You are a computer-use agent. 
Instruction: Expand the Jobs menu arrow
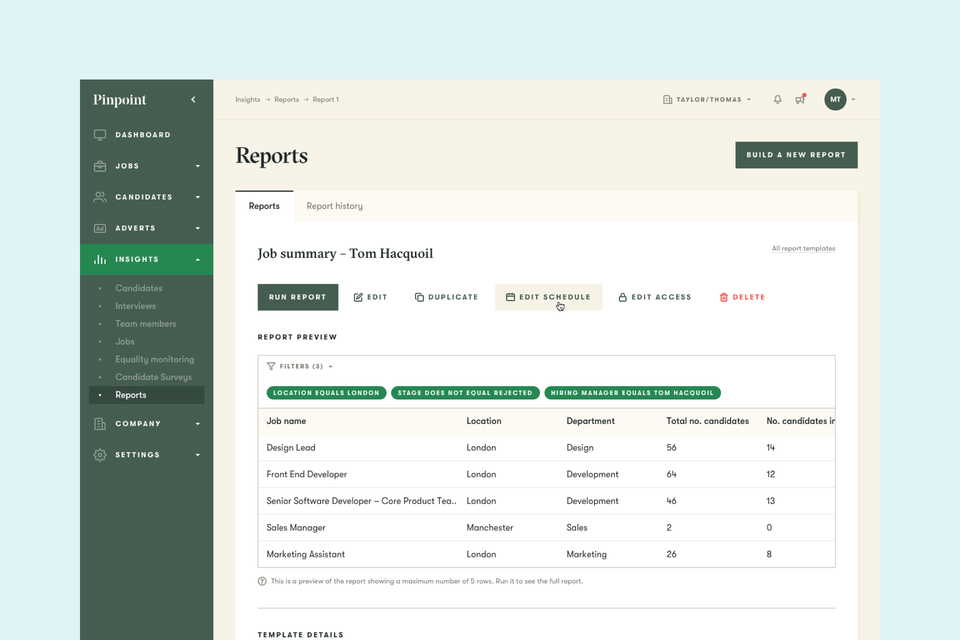click(x=198, y=166)
